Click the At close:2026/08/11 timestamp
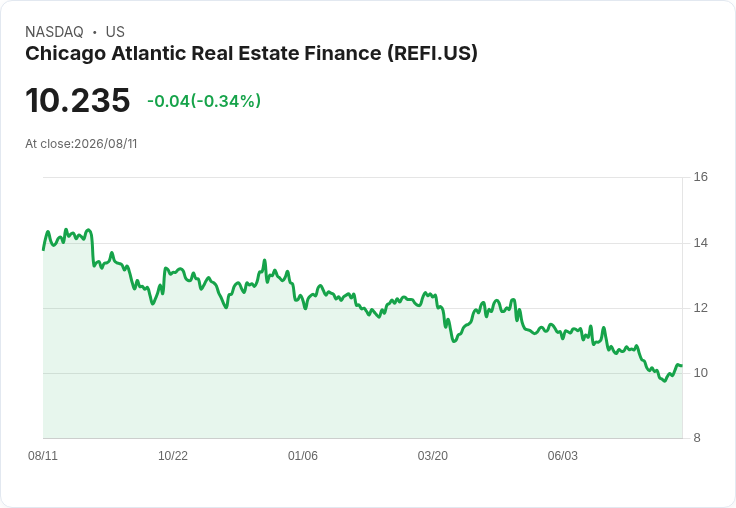Screen dimensions: 736x508 click(x=81, y=144)
